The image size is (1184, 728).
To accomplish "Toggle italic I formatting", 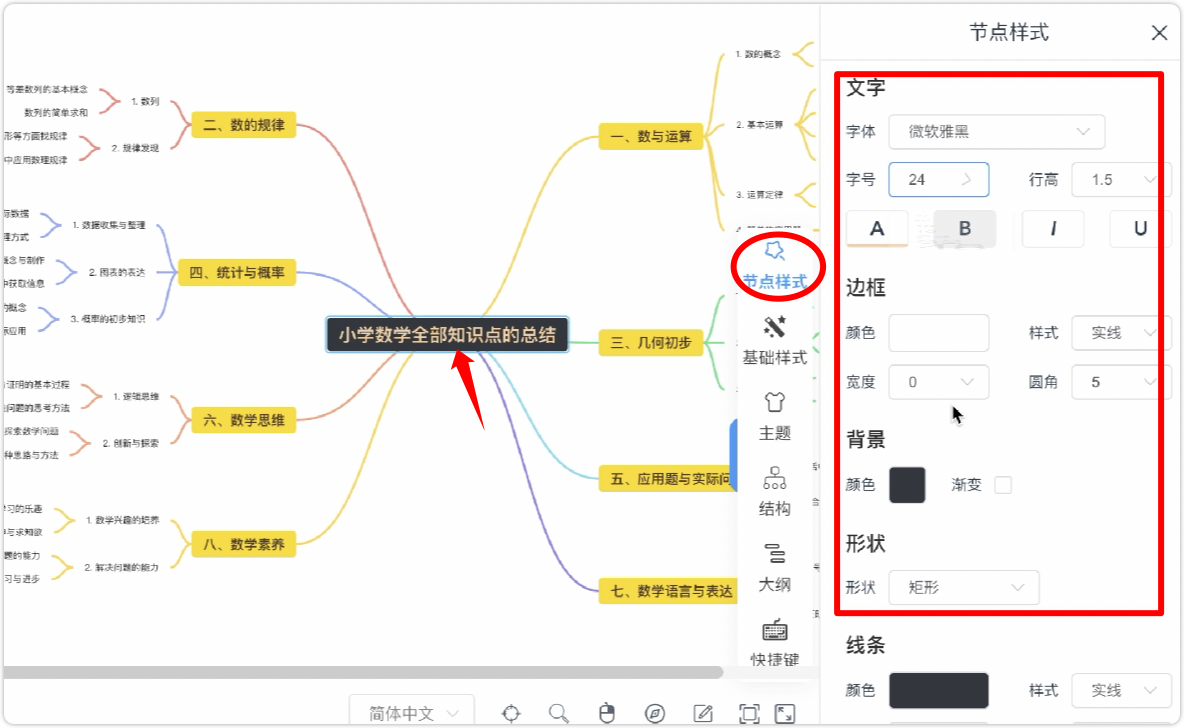I will (1053, 229).
